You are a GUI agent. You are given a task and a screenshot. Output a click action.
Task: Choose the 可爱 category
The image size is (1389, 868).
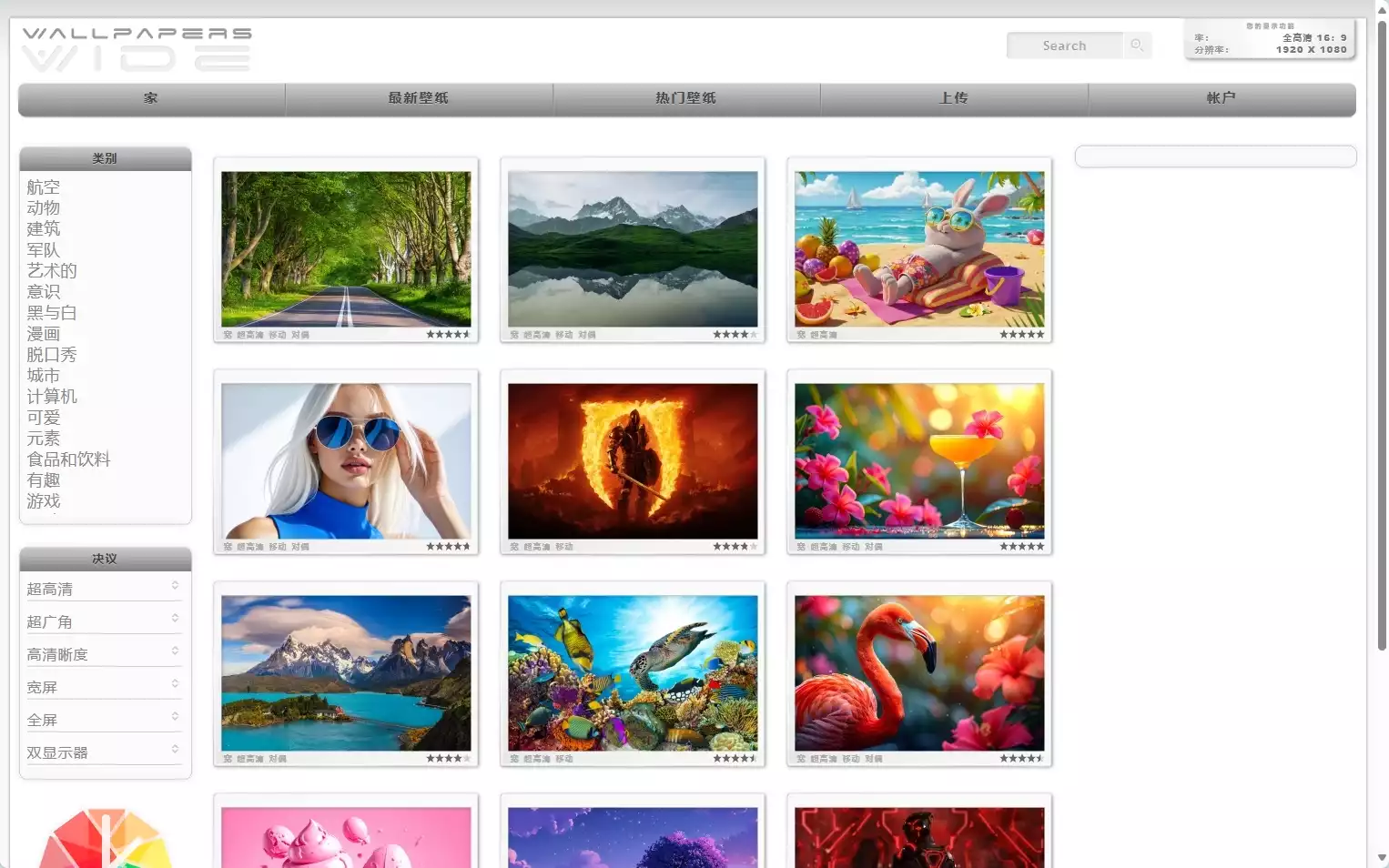pos(44,418)
